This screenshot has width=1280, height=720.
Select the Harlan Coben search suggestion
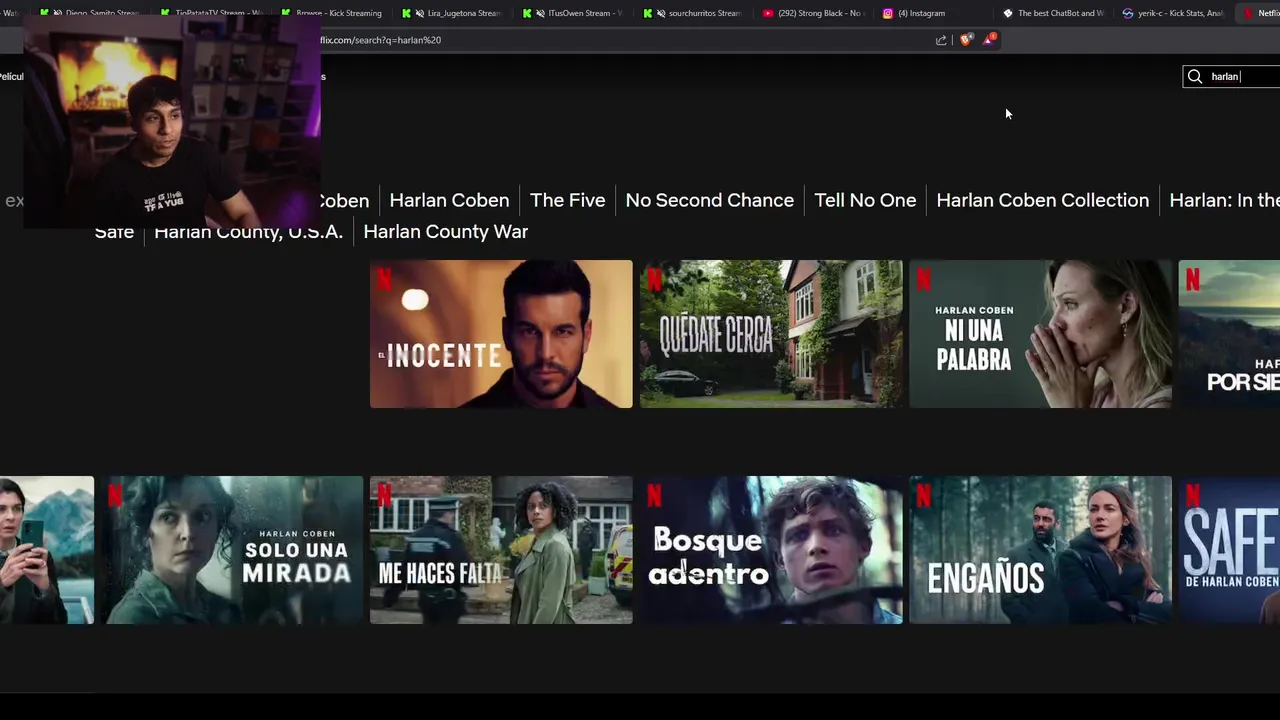tap(449, 200)
